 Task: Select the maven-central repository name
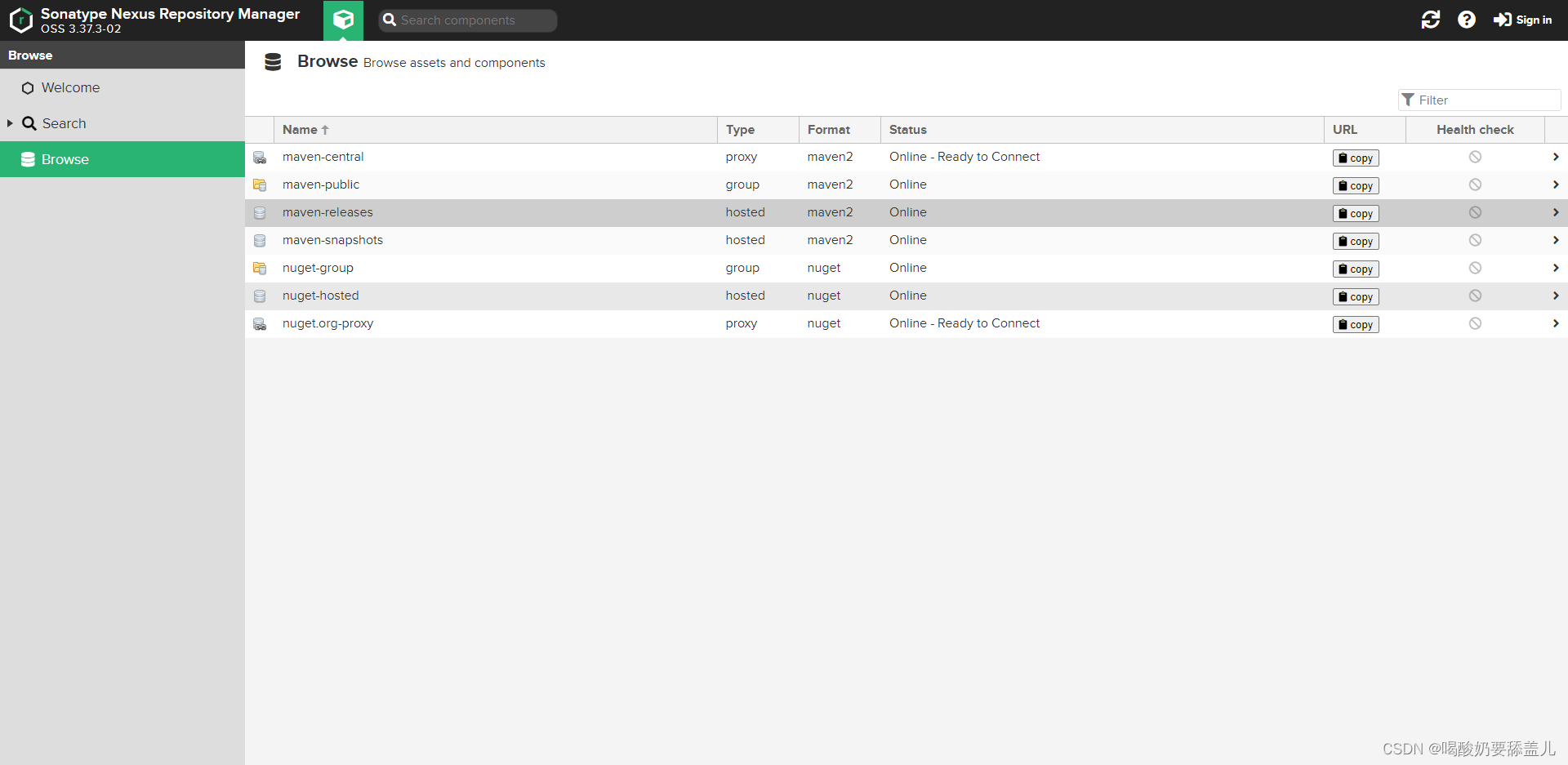pos(323,157)
